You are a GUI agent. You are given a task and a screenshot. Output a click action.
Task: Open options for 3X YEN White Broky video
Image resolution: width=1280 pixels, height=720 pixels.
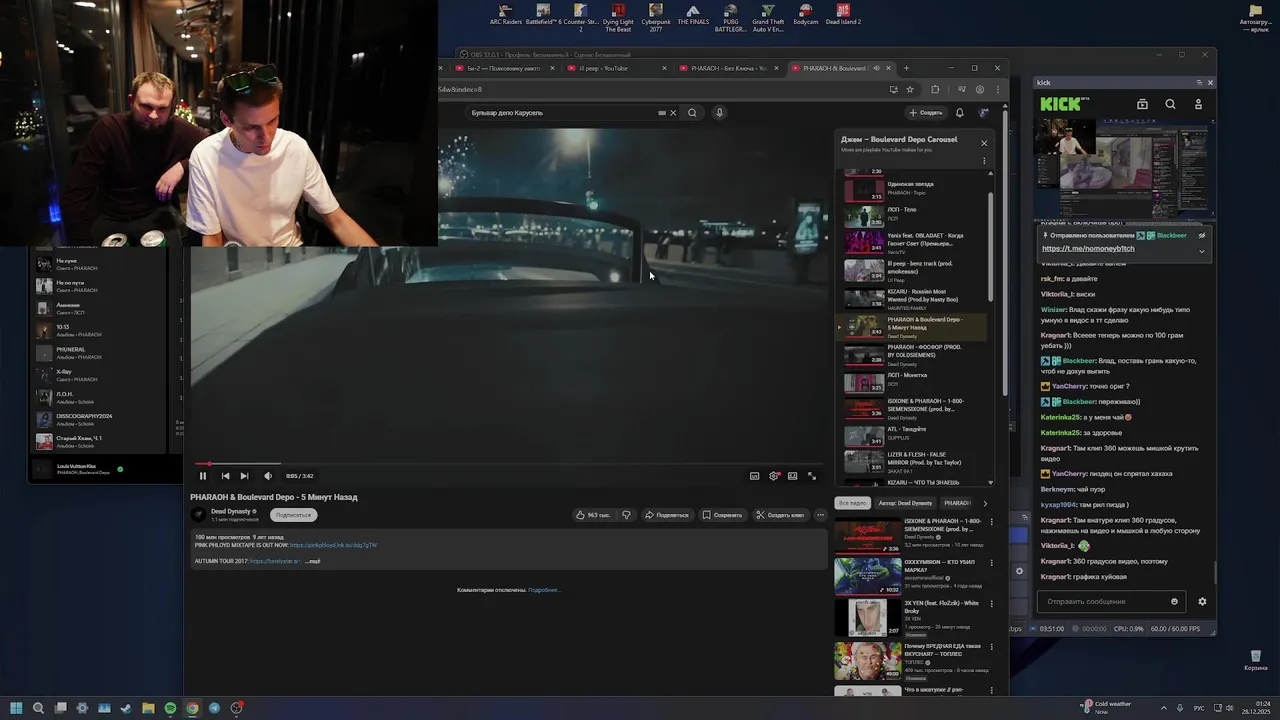[x=992, y=604]
